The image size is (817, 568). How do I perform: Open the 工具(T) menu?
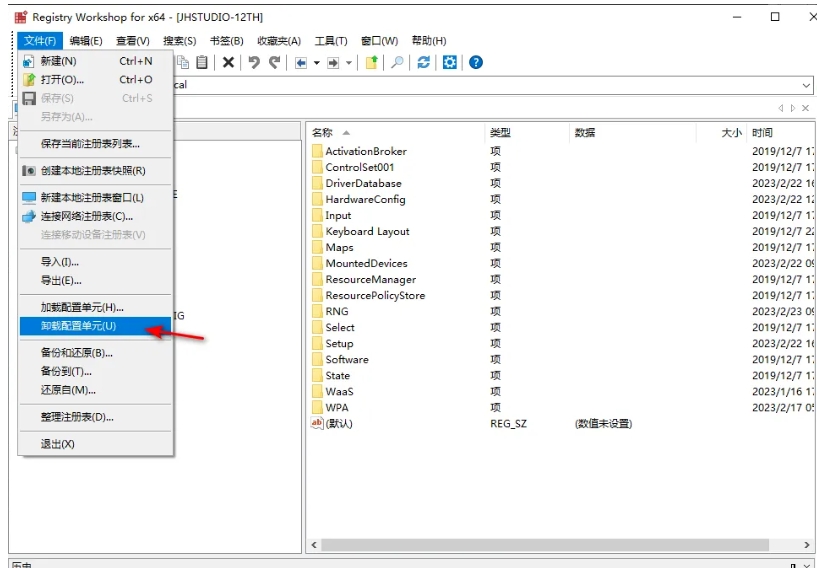(330, 41)
